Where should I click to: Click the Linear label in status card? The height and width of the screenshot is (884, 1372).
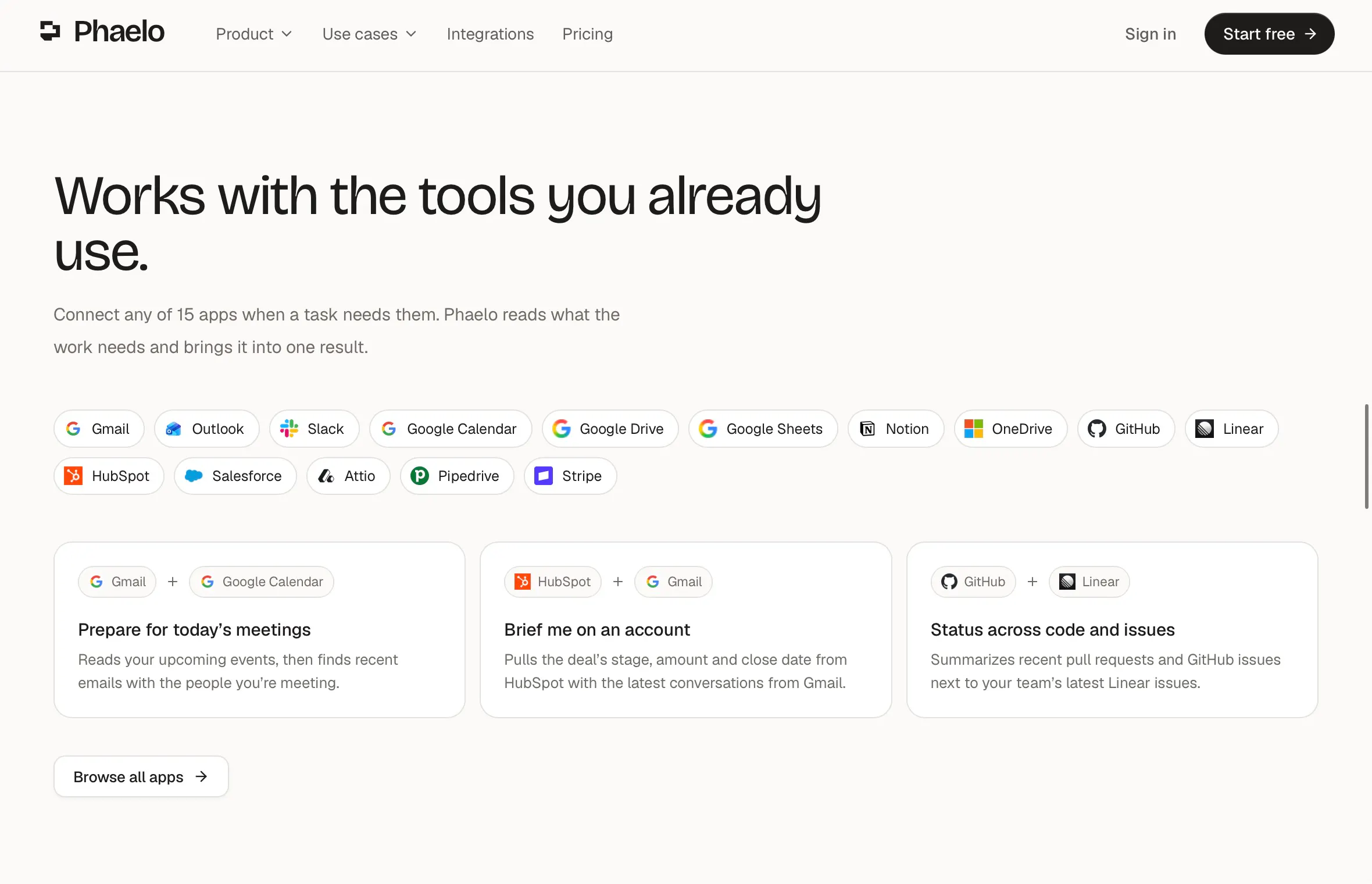coord(1100,582)
